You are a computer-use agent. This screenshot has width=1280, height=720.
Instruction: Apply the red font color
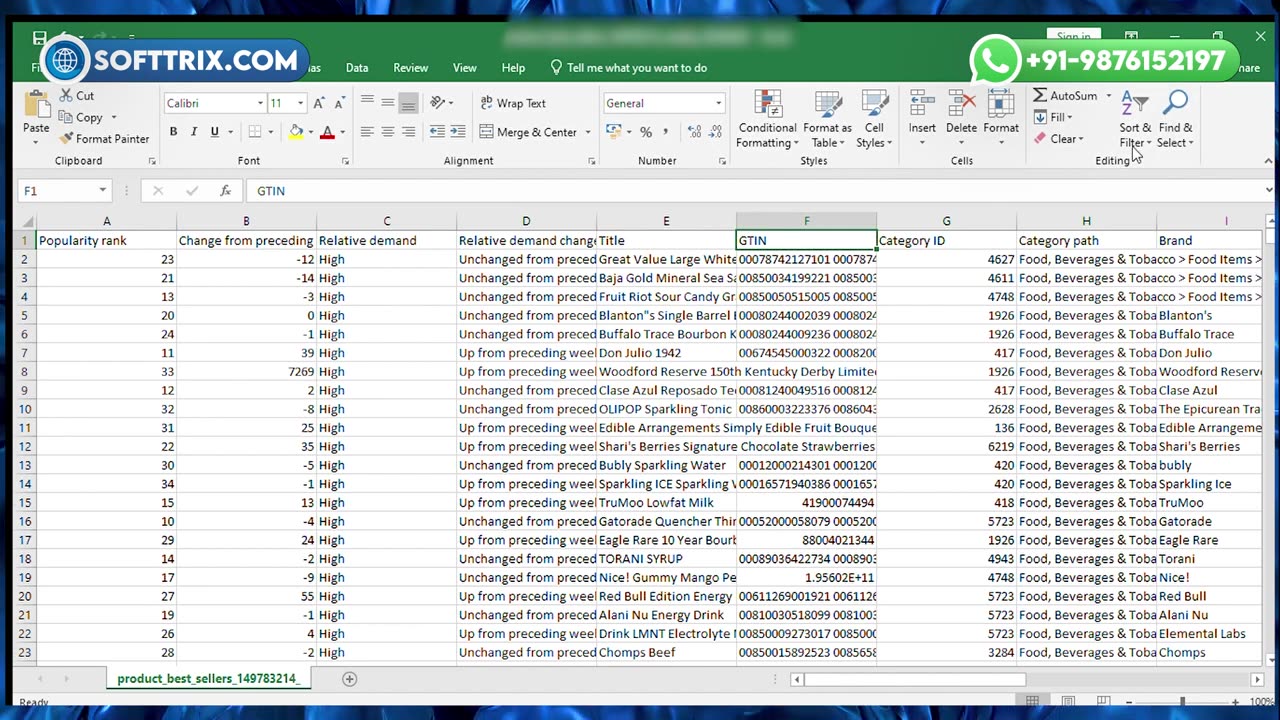pos(327,132)
